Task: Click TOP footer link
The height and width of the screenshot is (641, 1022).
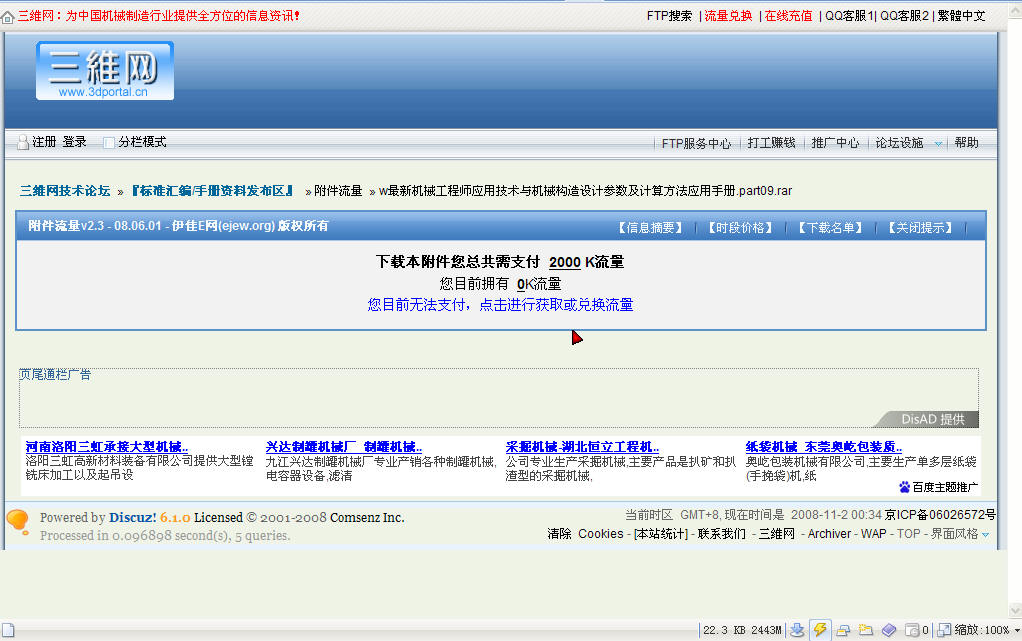Action: click(909, 534)
